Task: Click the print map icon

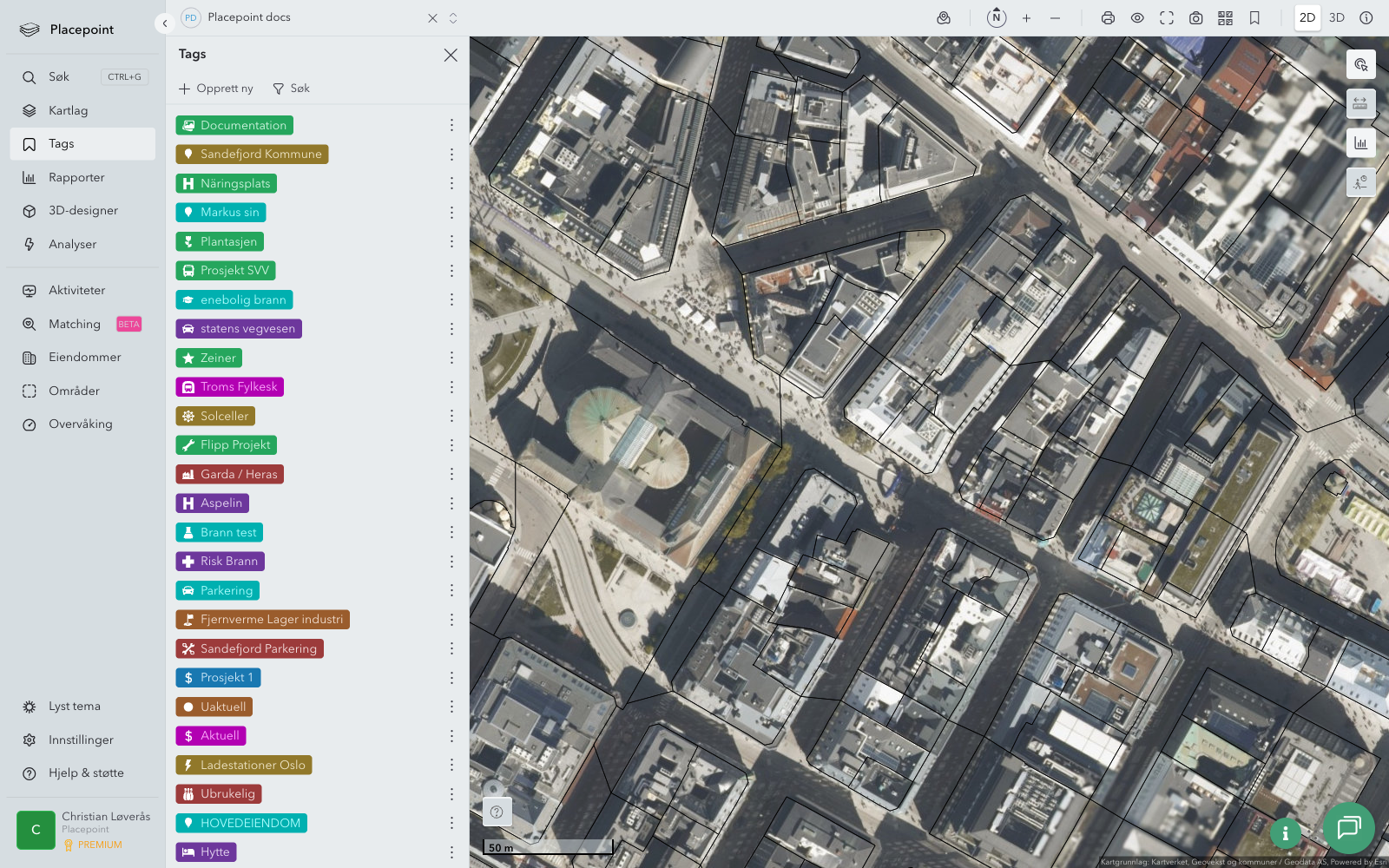Action: click(x=1108, y=18)
